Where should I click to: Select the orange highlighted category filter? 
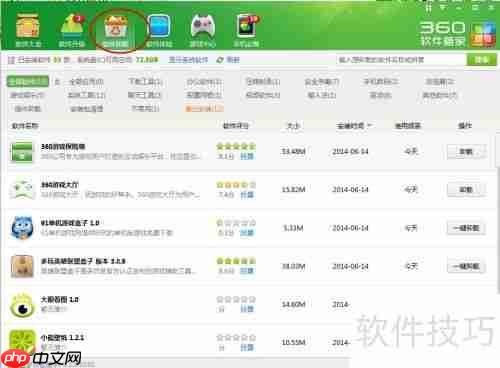point(204,108)
